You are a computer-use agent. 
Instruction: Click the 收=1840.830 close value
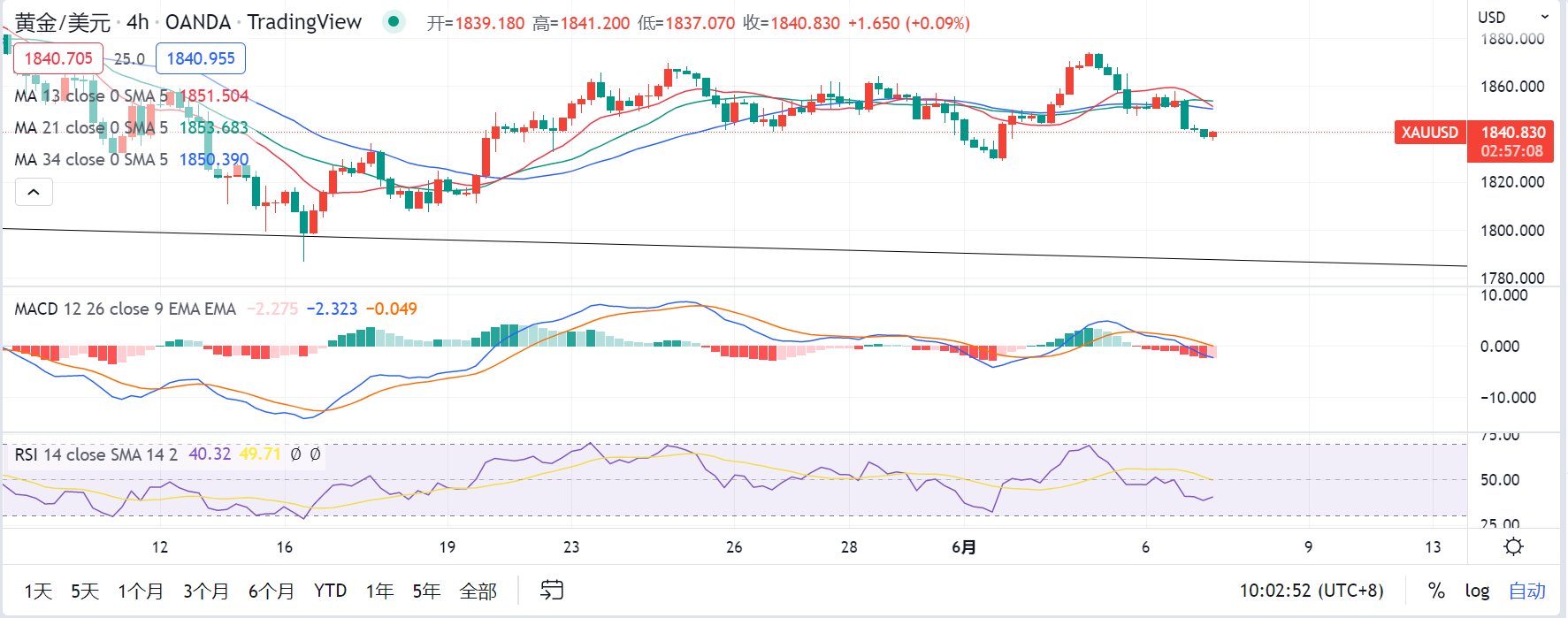point(792,23)
